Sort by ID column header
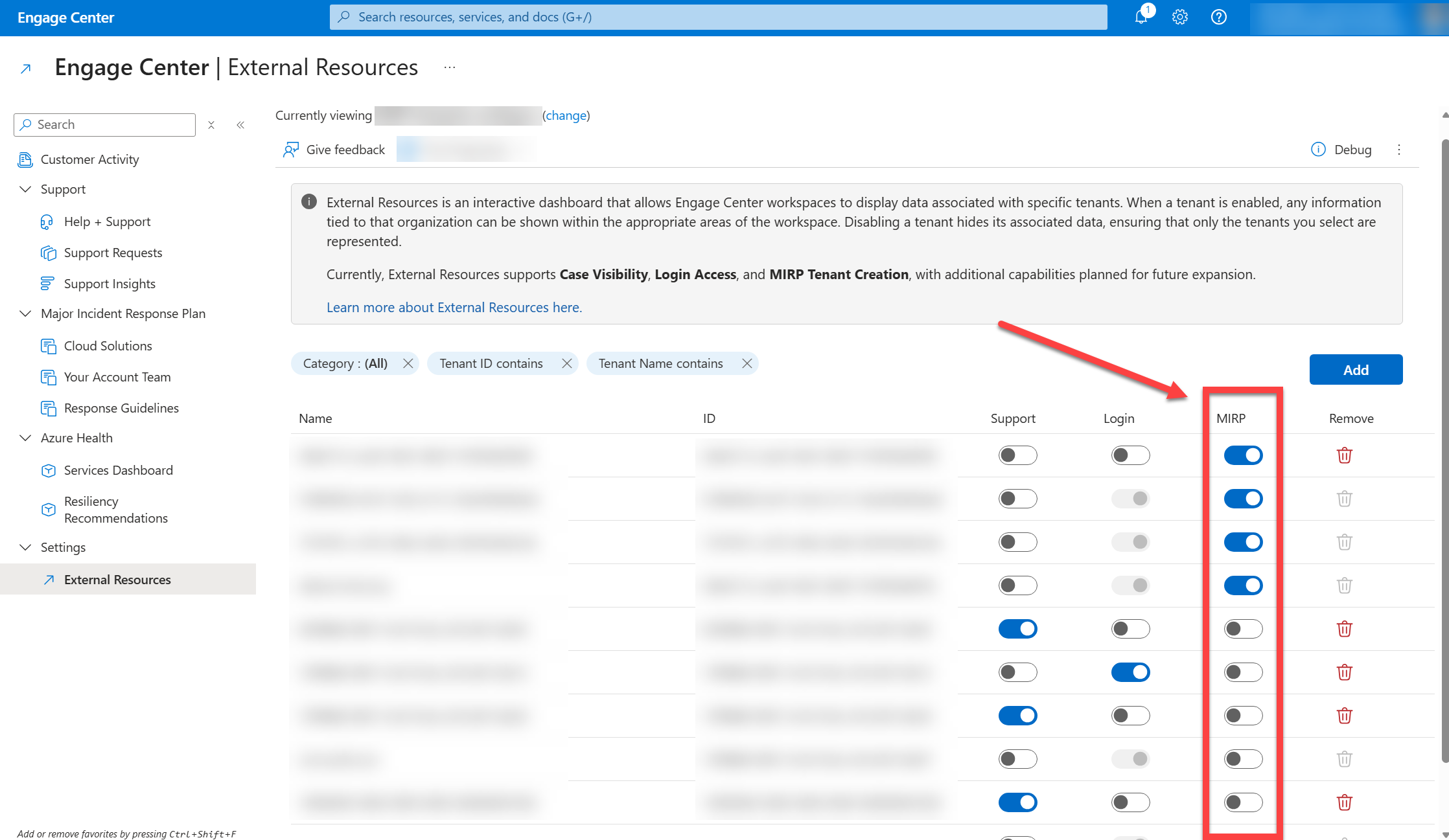The height and width of the screenshot is (840, 1449). tap(709, 418)
